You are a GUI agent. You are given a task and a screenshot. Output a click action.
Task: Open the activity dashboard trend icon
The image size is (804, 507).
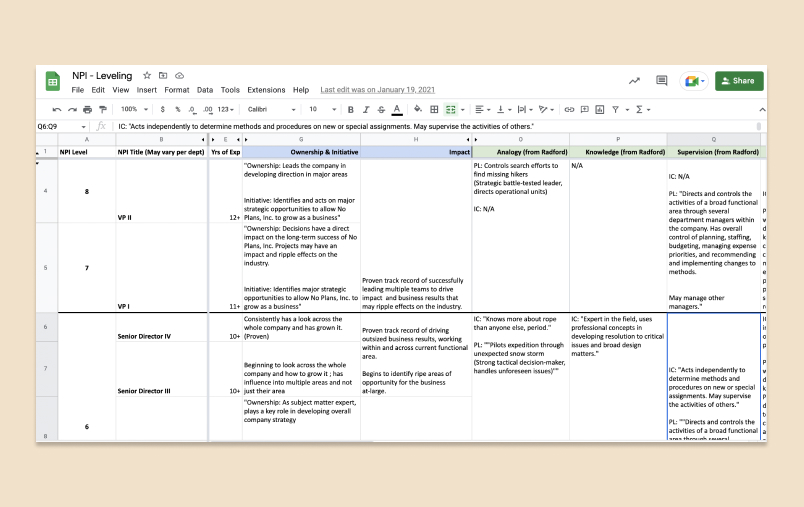634,80
